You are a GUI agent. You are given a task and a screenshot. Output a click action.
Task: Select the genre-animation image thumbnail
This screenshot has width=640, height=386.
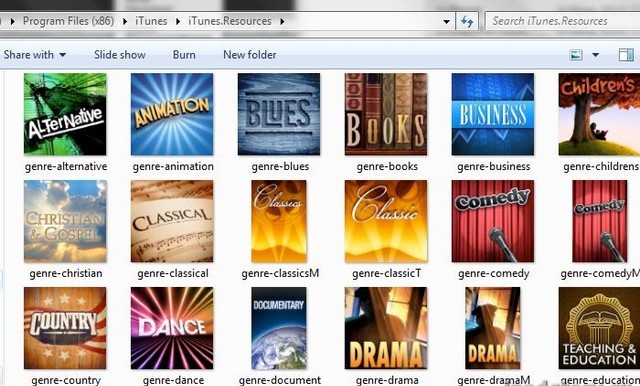pos(172,114)
